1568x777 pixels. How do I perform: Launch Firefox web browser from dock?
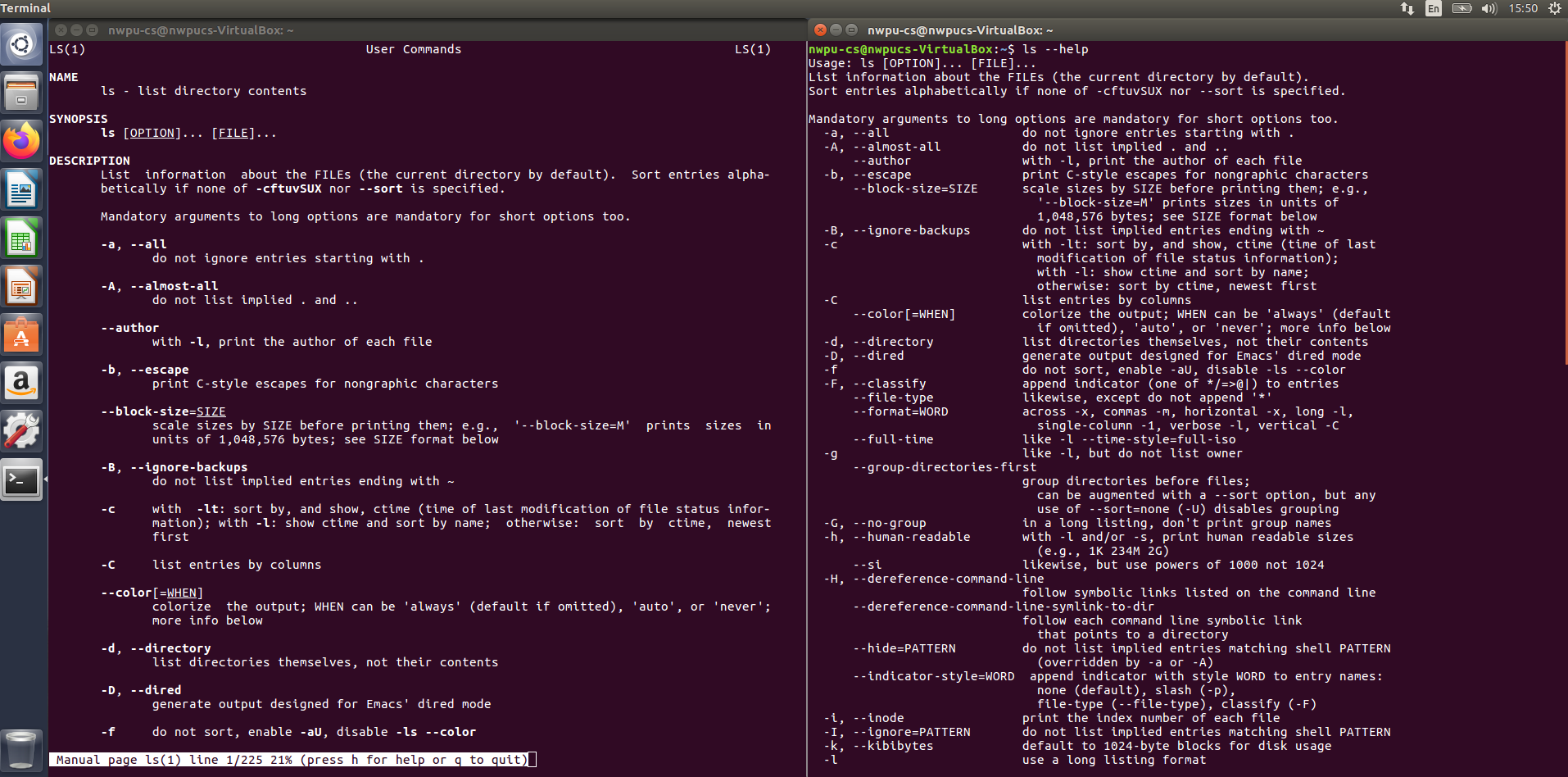[22, 141]
